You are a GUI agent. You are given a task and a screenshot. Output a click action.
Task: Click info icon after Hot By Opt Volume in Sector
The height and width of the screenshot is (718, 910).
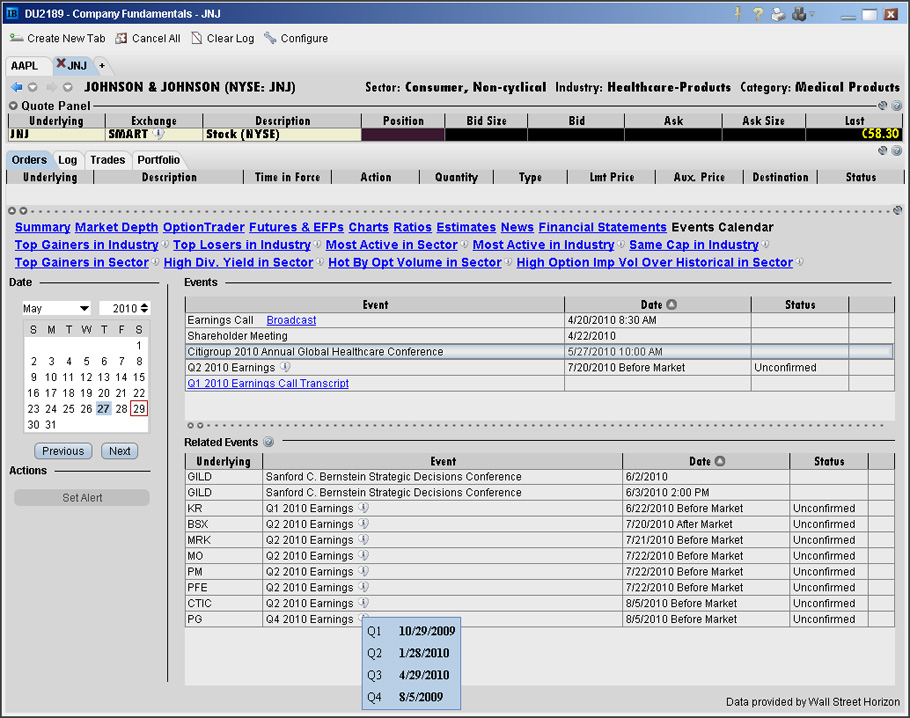tap(508, 262)
